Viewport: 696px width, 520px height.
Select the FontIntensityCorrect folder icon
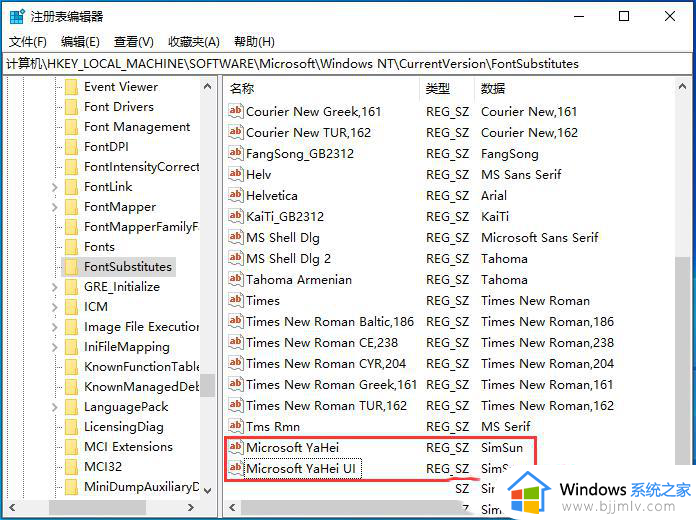(71, 167)
